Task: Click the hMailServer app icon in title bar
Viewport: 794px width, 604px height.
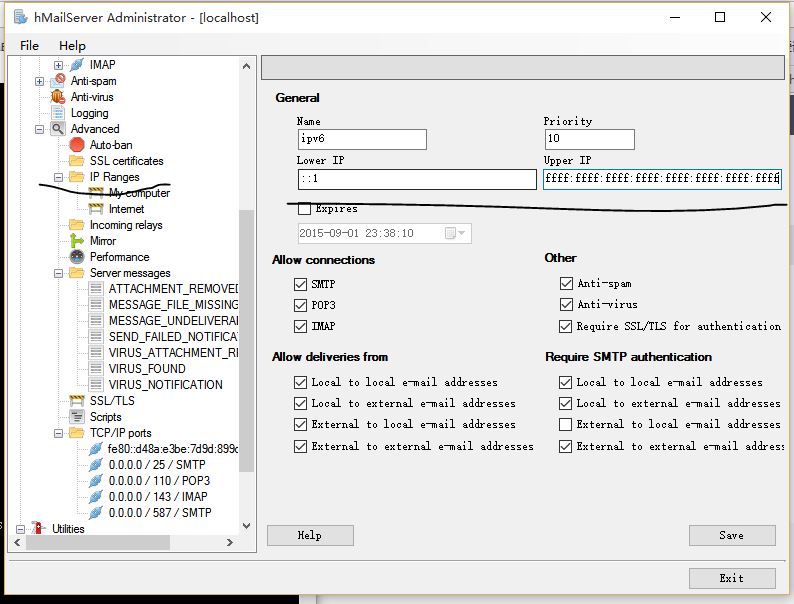Action: [20, 17]
